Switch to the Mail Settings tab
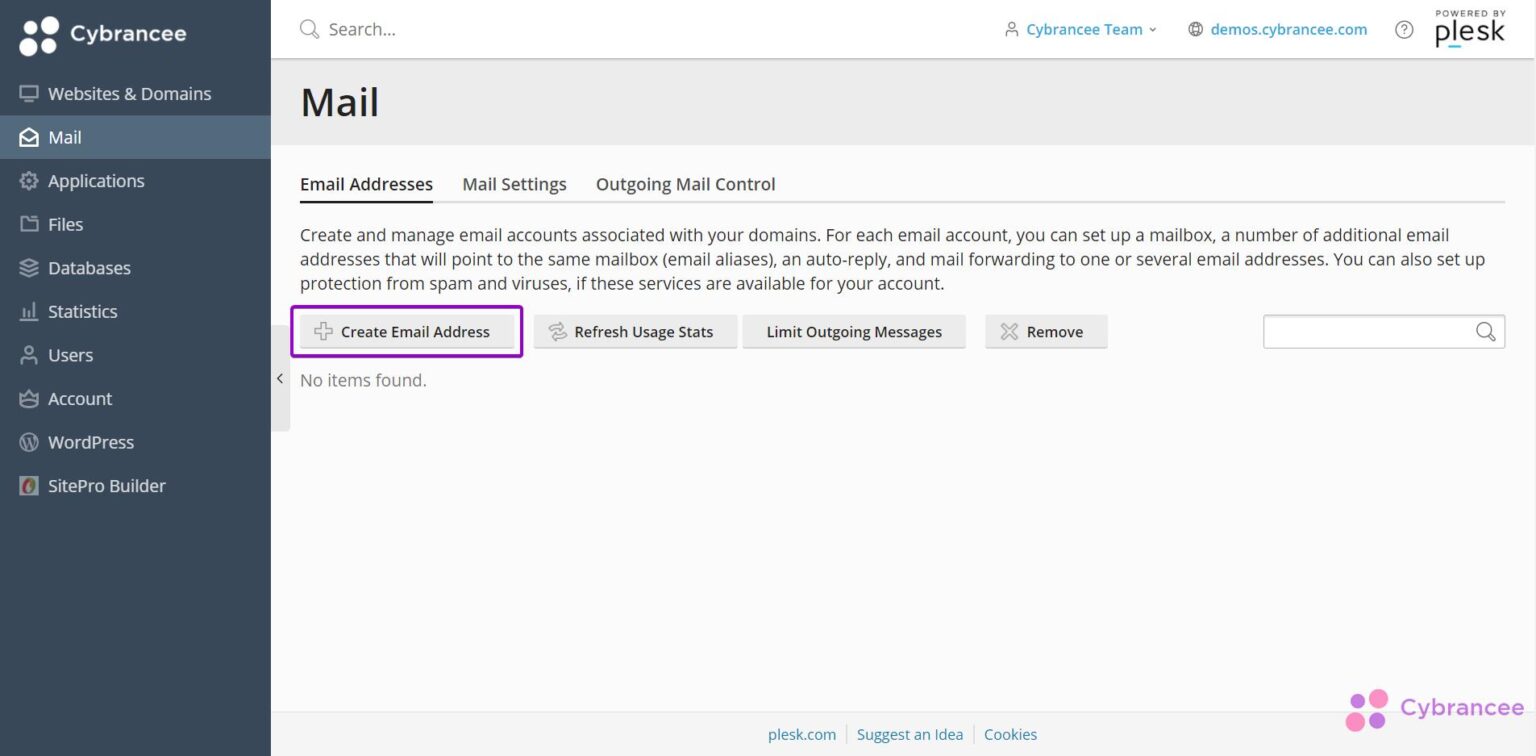 coord(514,185)
